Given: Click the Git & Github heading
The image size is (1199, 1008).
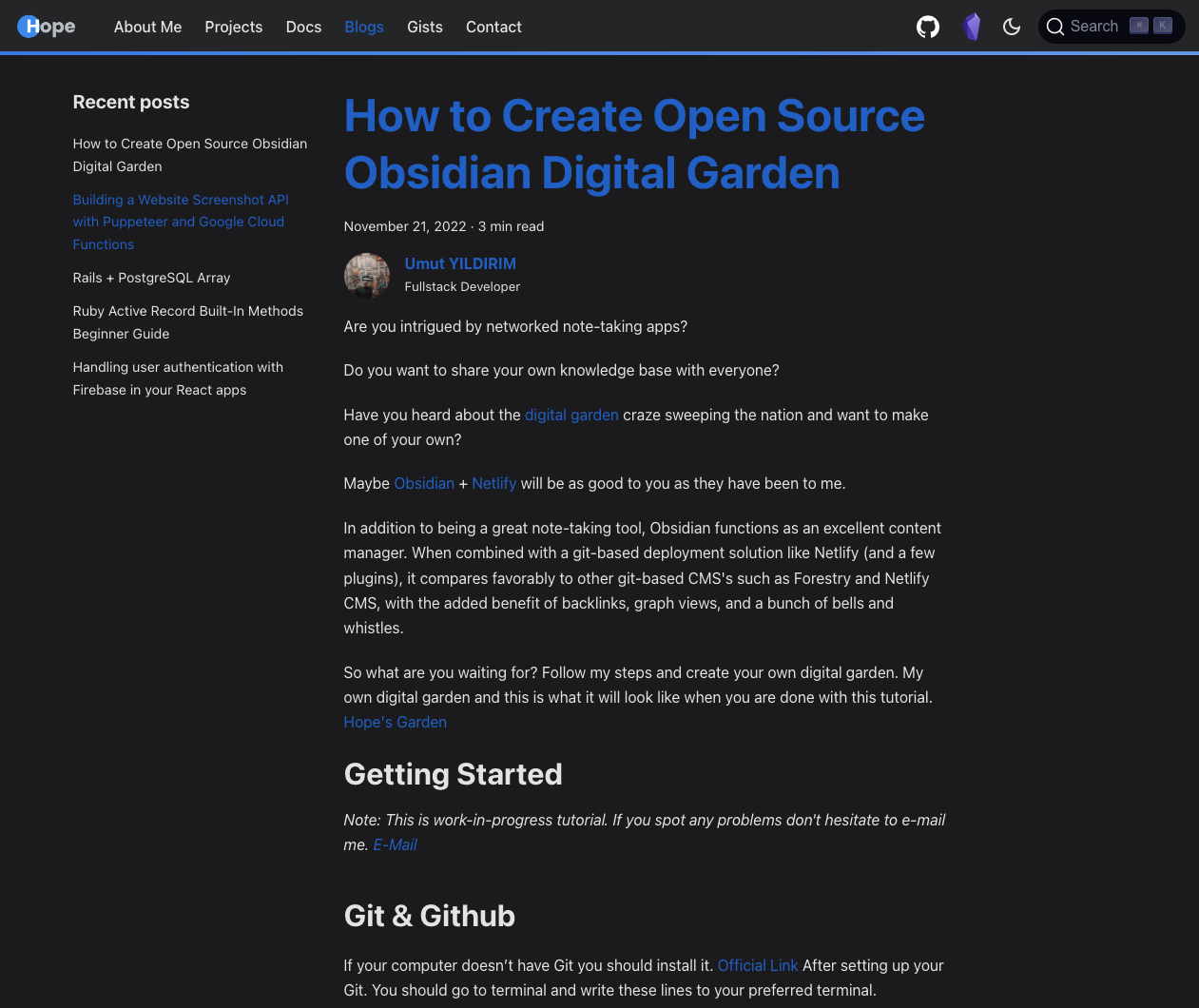Looking at the screenshot, I should click(x=430, y=916).
